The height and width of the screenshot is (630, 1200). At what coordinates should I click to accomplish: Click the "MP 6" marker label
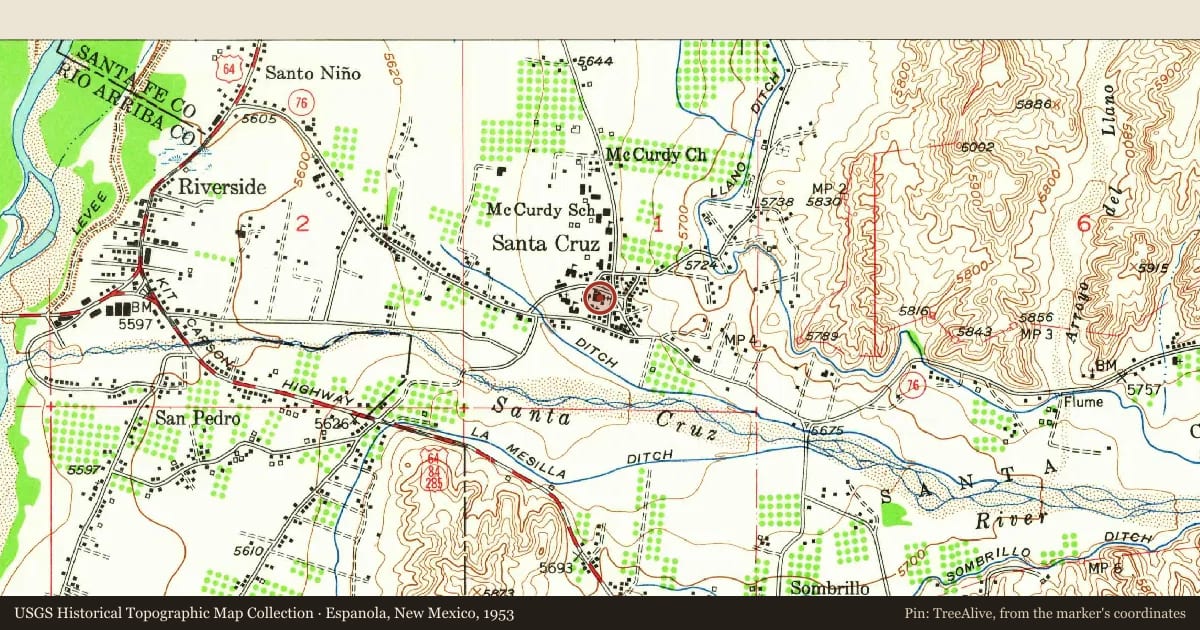point(1104,570)
